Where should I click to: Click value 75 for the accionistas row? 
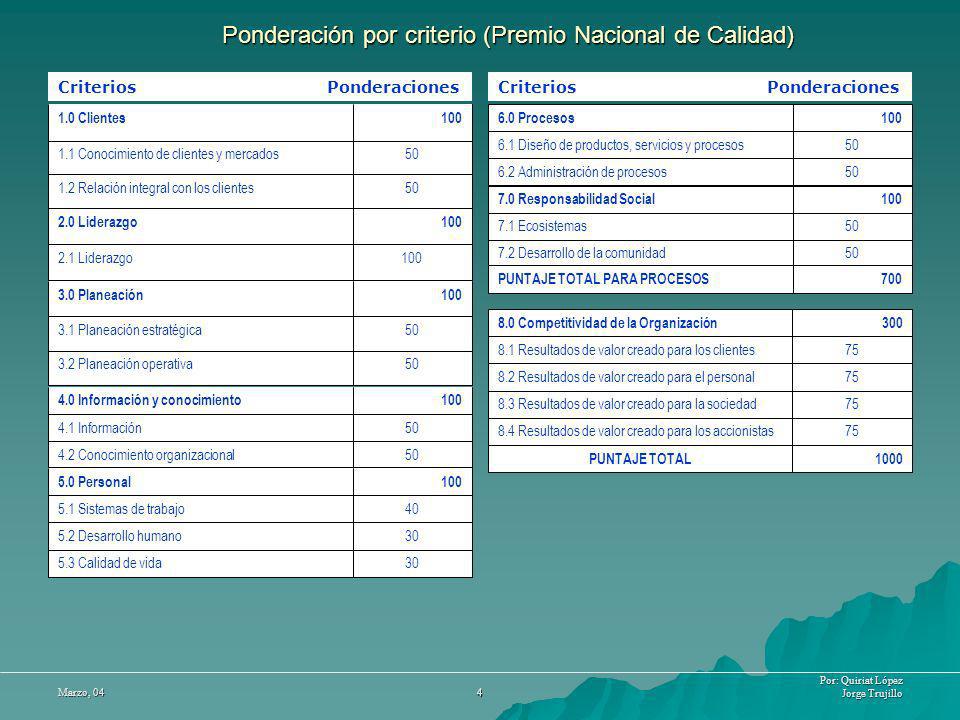pyautogui.click(x=852, y=431)
